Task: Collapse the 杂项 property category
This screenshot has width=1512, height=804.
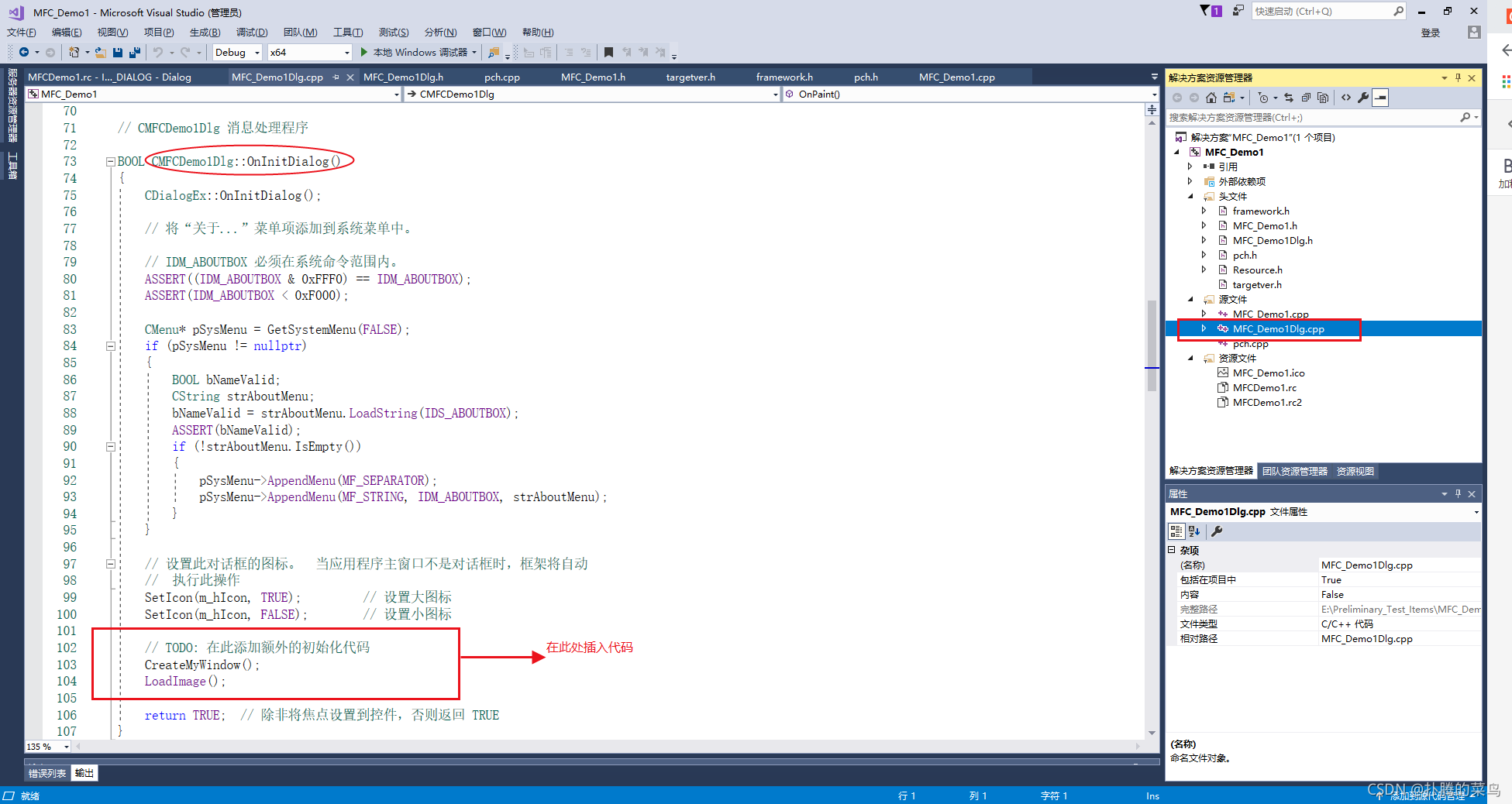Action: [x=1172, y=549]
